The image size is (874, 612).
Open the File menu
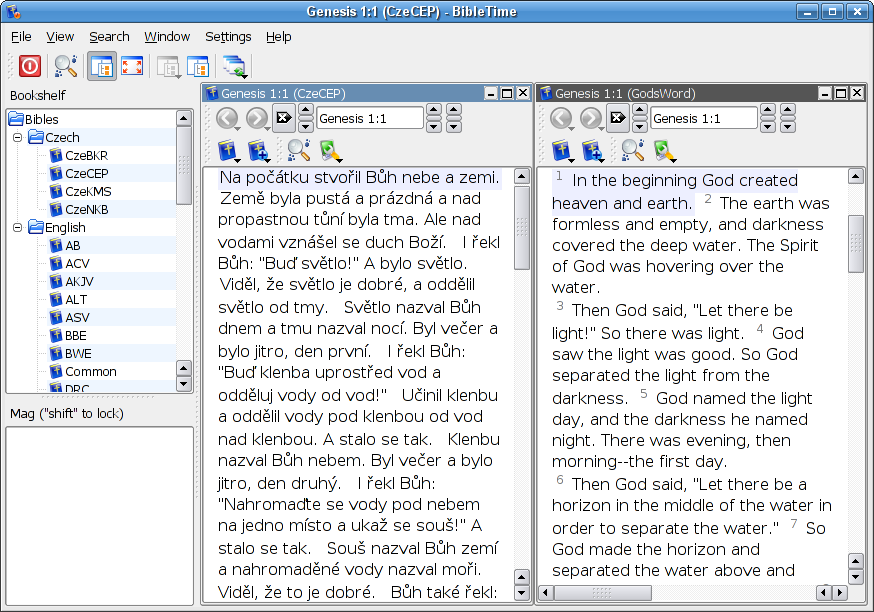[x=21, y=37]
